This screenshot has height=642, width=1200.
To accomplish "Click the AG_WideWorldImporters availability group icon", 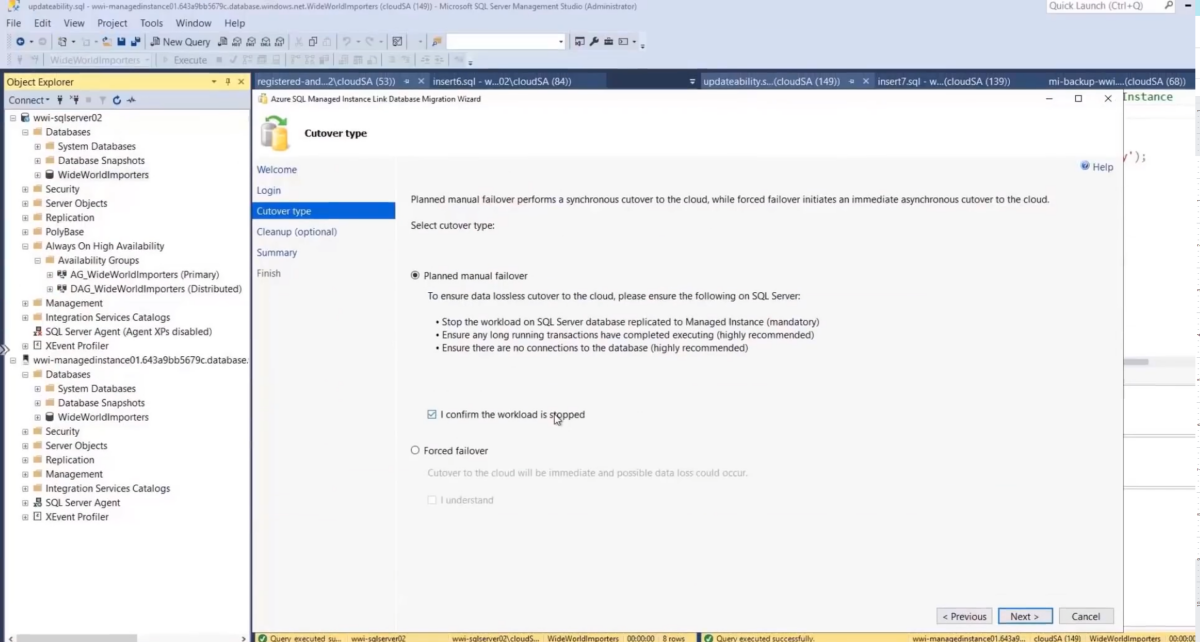I will (x=62, y=275).
